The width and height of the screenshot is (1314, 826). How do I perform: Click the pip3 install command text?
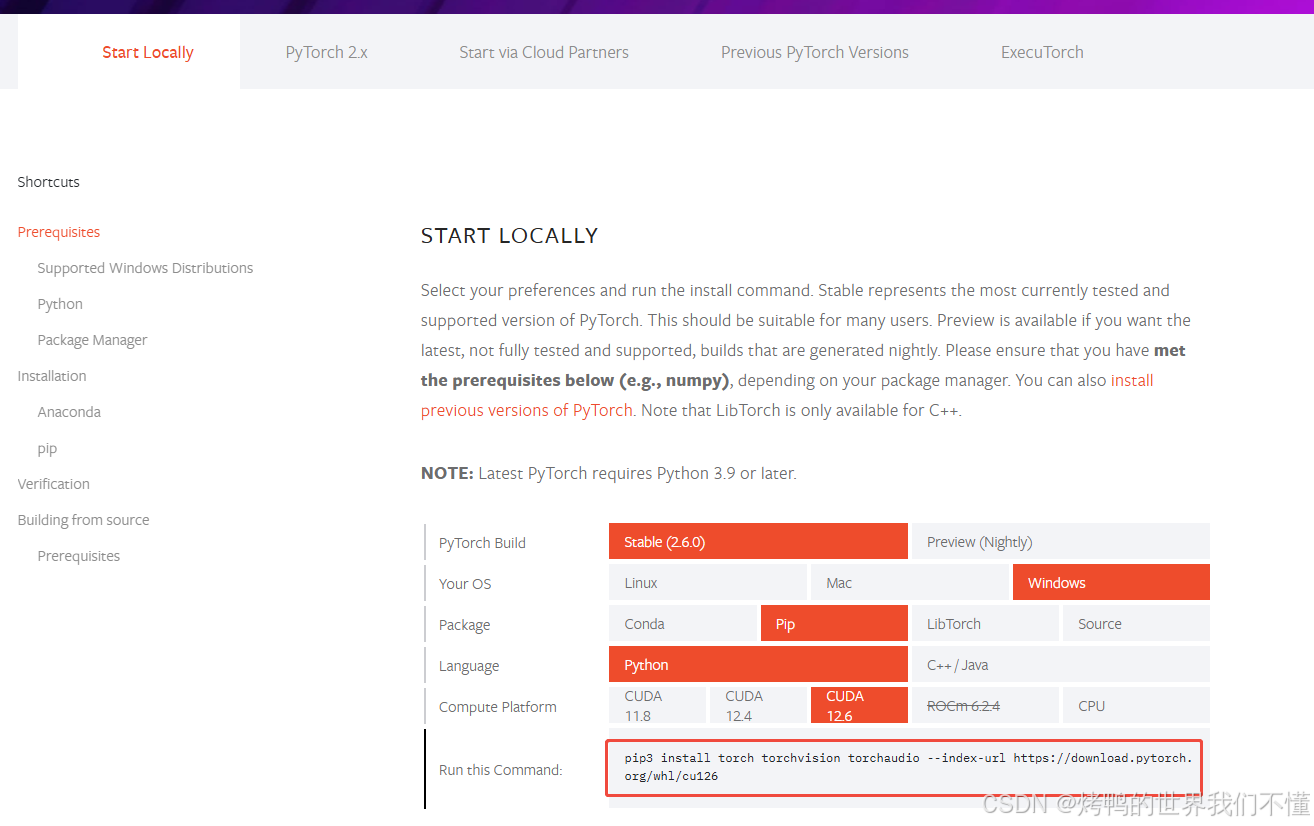907,767
